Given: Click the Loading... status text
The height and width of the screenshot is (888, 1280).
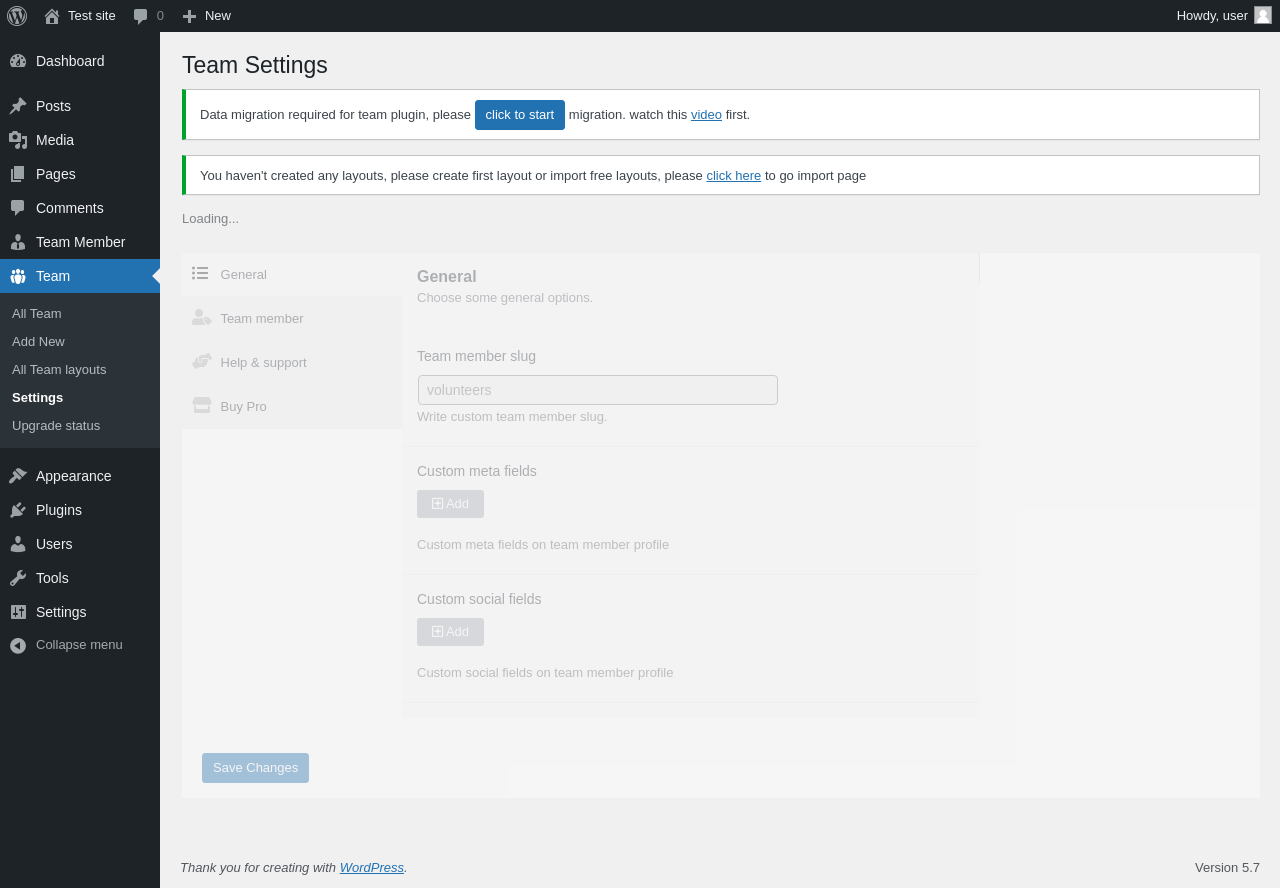Looking at the screenshot, I should 210,219.
